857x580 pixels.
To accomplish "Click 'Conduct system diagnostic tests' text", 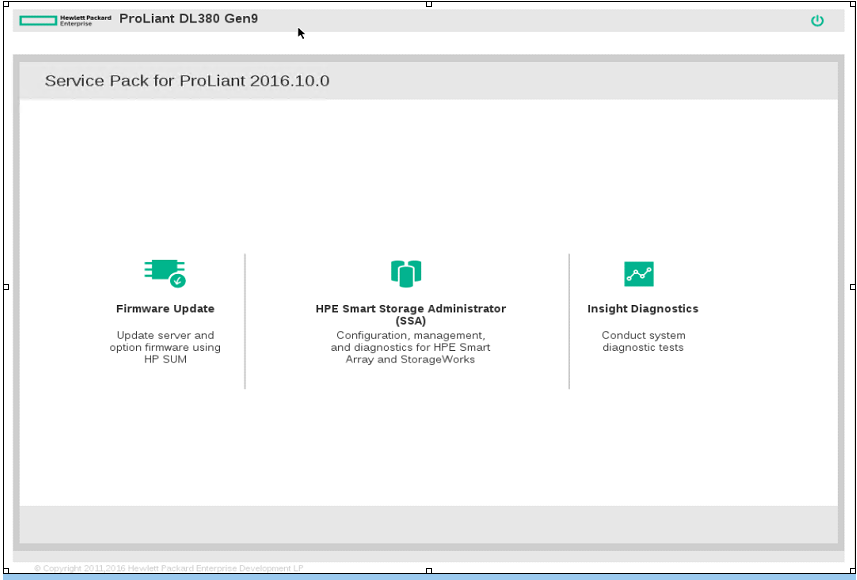I will click(x=643, y=341).
